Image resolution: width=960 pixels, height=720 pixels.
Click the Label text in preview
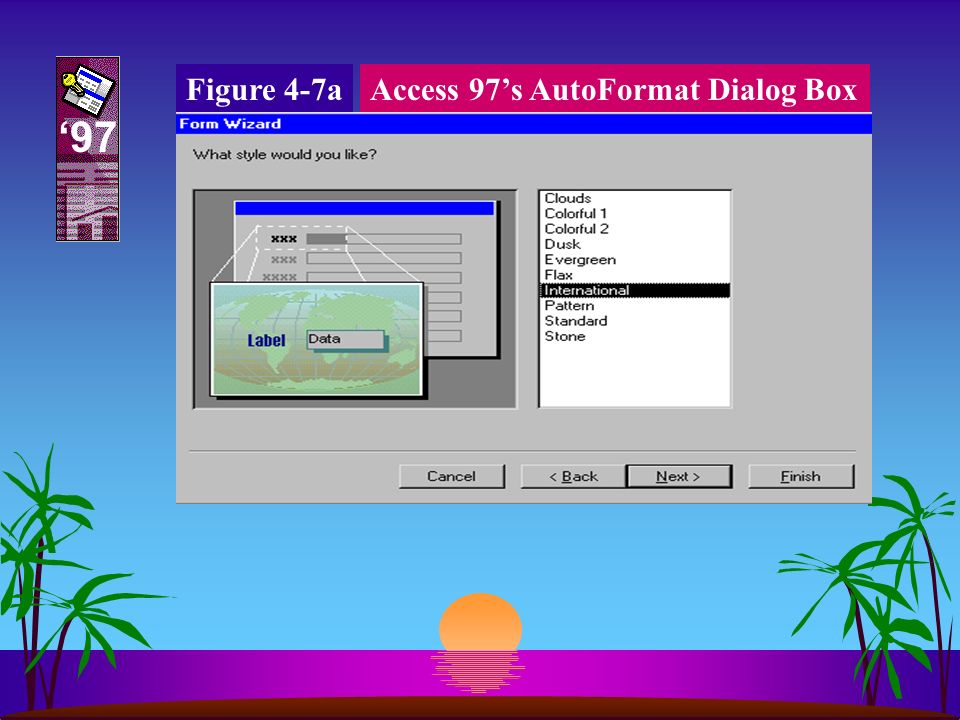[x=266, y=340]
